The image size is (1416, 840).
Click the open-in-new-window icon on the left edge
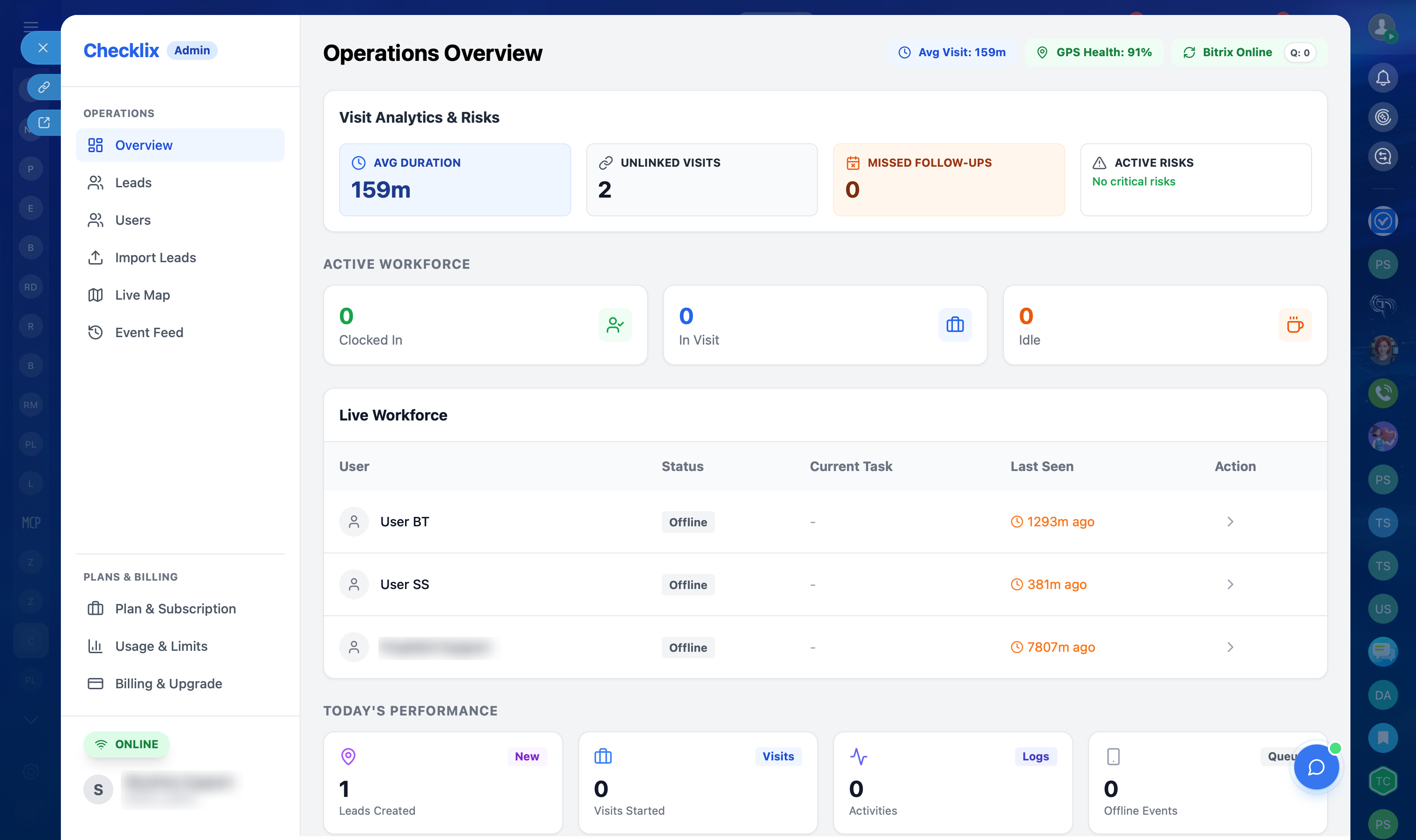tap(44, 122)
